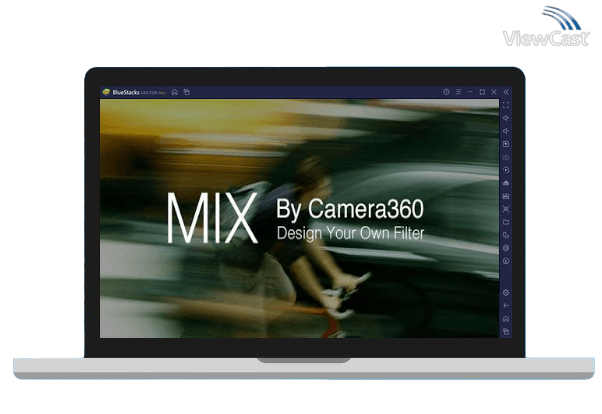
Task: Open the game controls keyboard icon
Action: coord(506,157)
